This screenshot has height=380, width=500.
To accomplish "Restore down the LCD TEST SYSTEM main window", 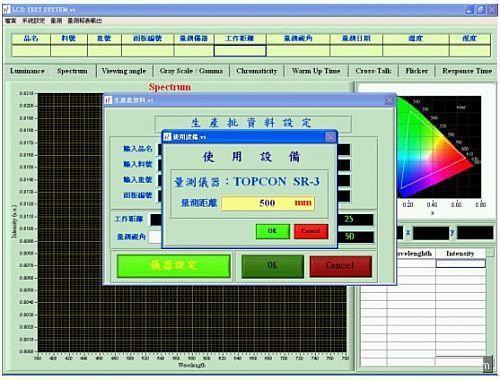I will click(481, 10).
